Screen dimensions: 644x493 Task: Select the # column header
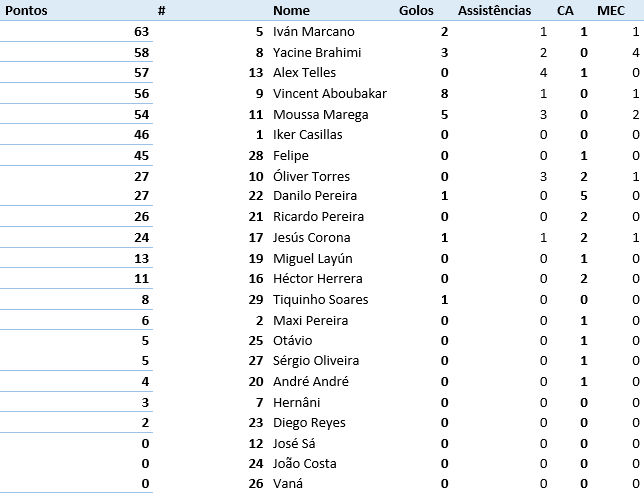(x=161, y=11)
